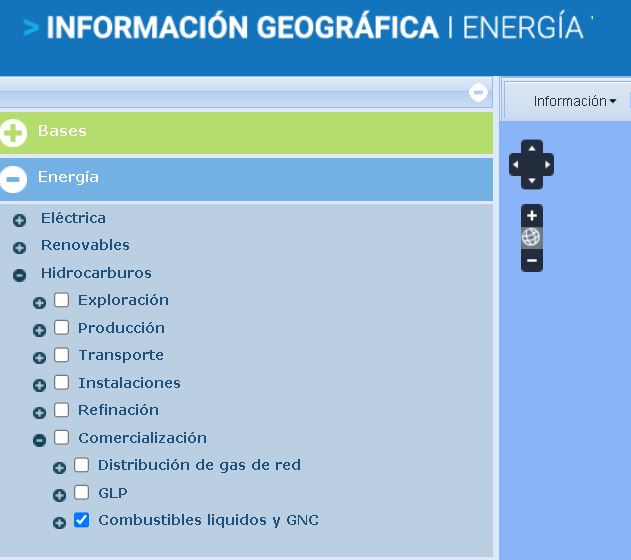Pan the map right with arrow control

point(547,165)
